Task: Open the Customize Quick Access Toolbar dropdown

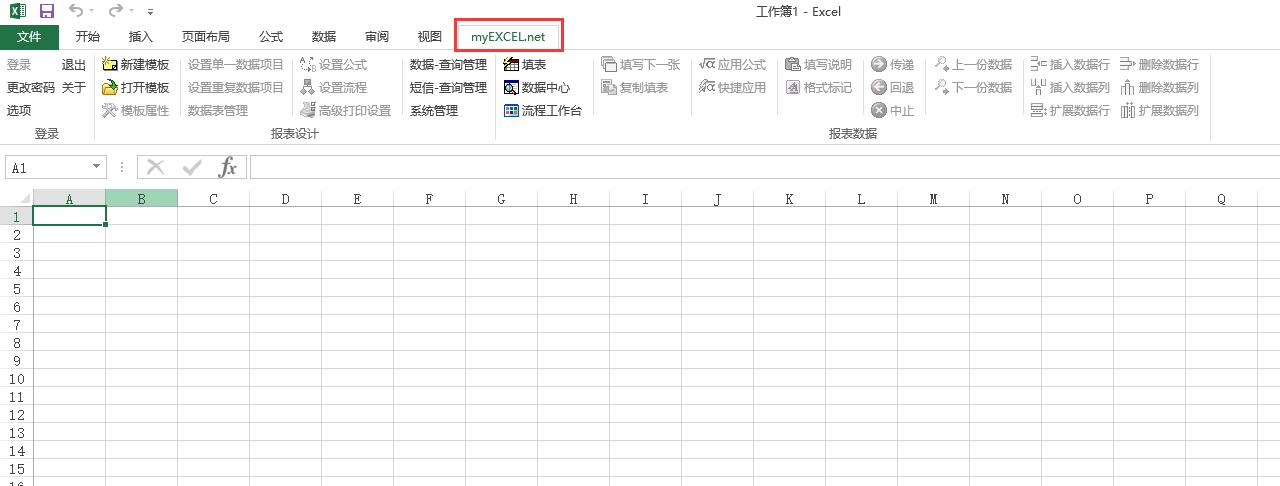Action: tap(150, 13)
